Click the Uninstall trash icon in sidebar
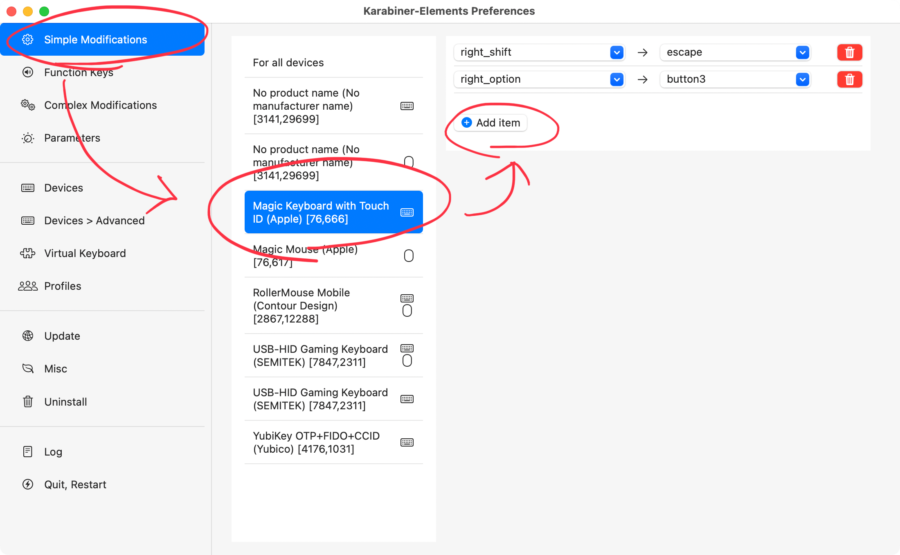 coord(28,402)
